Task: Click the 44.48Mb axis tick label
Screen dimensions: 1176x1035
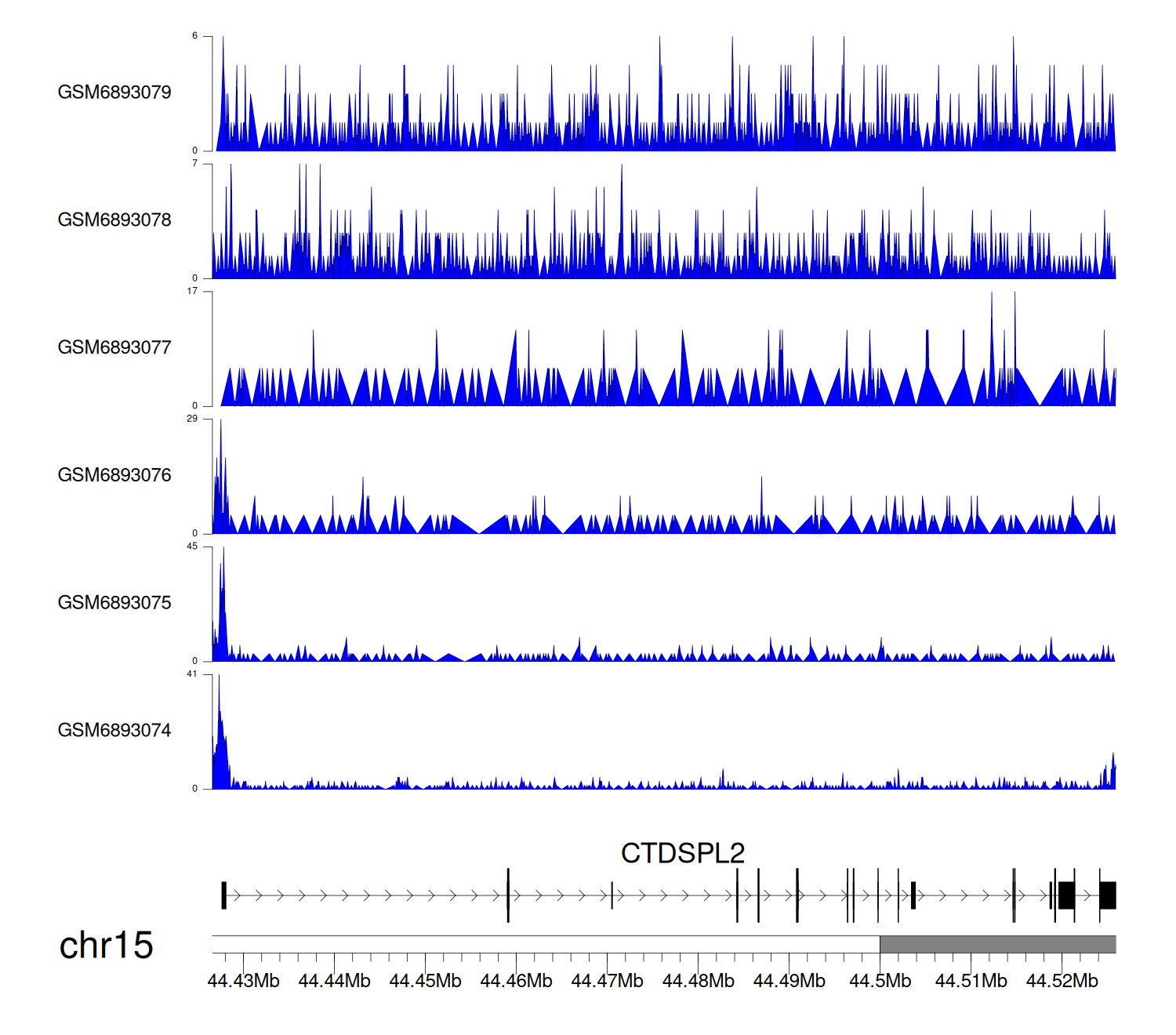Action: point(698,981)
